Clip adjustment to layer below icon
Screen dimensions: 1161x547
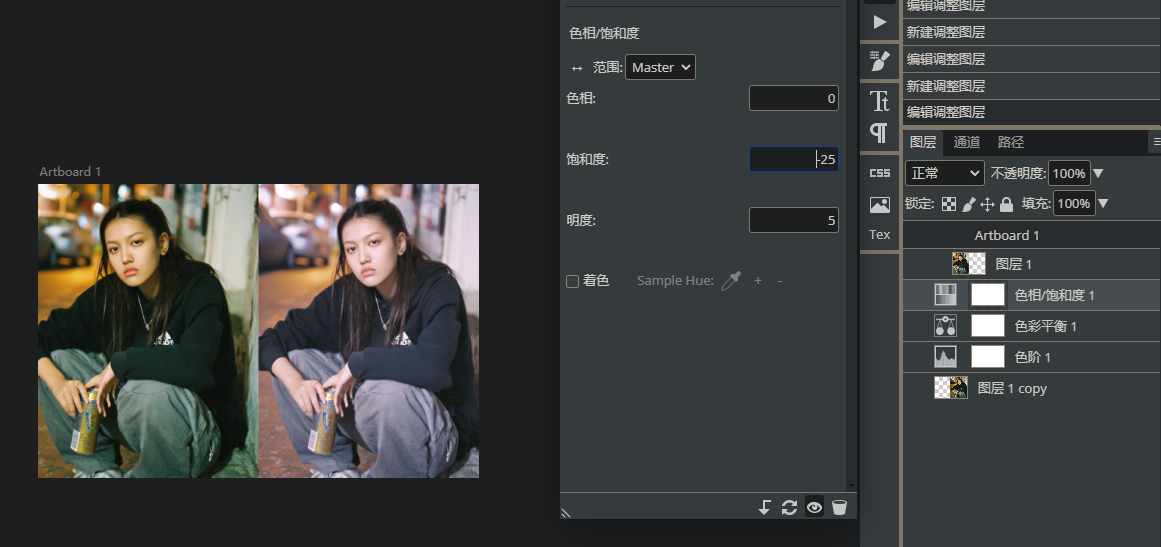point(764,507)
